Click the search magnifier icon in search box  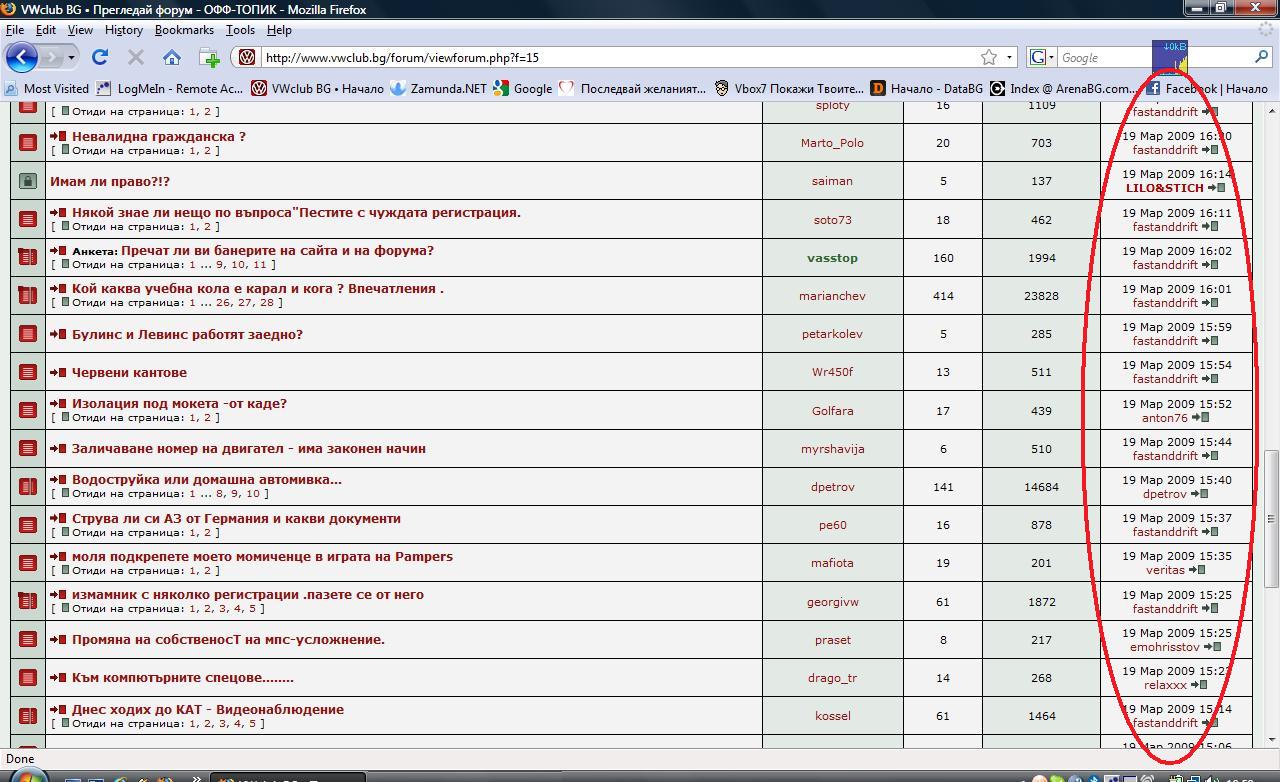[1261, 58]
